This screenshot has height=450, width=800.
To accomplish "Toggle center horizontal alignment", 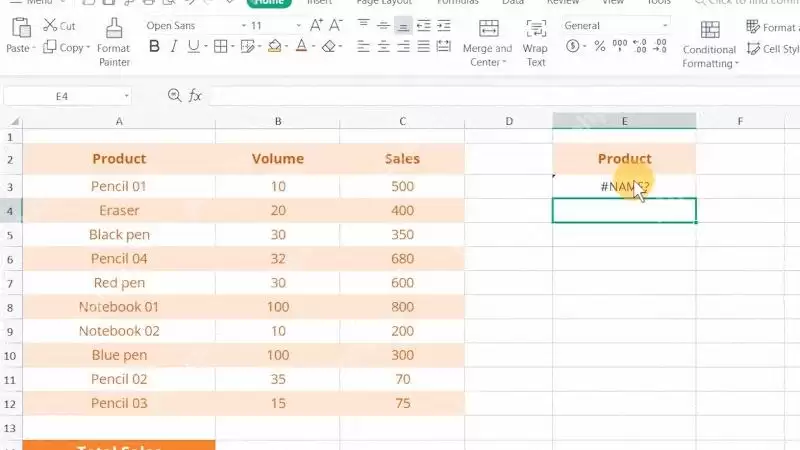I will (x=383, y=47).
